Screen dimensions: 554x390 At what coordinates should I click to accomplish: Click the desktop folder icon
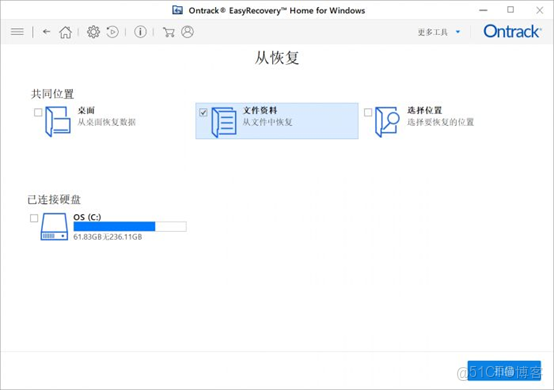[x=58, y=122]
